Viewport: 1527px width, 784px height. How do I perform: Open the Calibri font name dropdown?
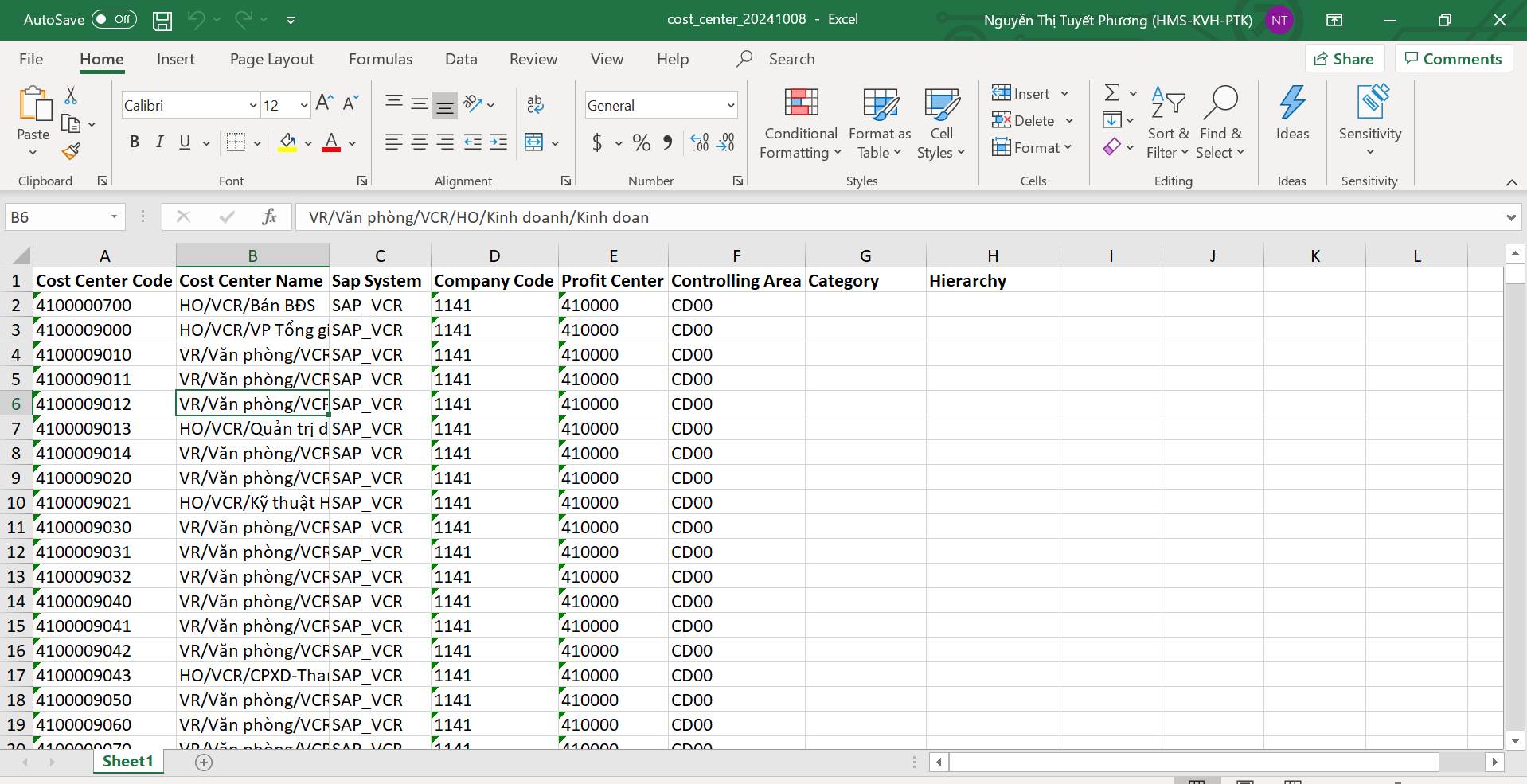tap(253, 105)
